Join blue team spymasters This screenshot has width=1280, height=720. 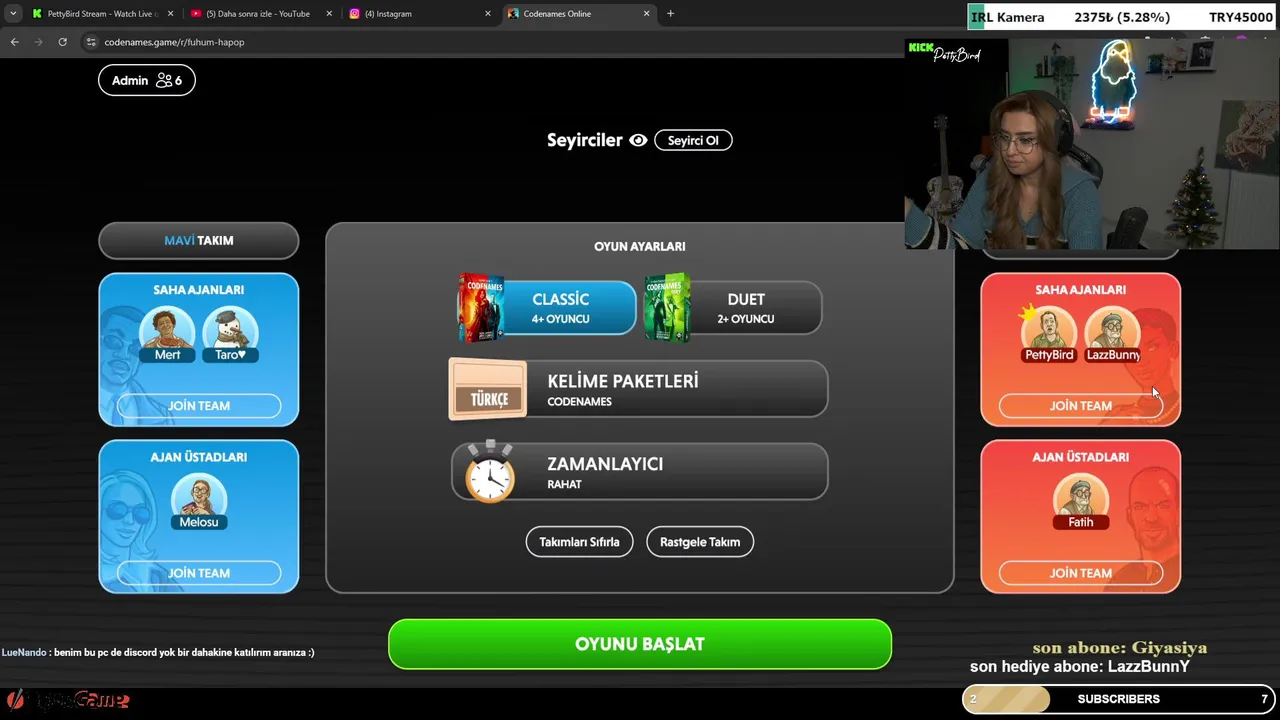[x=199, y=573]
